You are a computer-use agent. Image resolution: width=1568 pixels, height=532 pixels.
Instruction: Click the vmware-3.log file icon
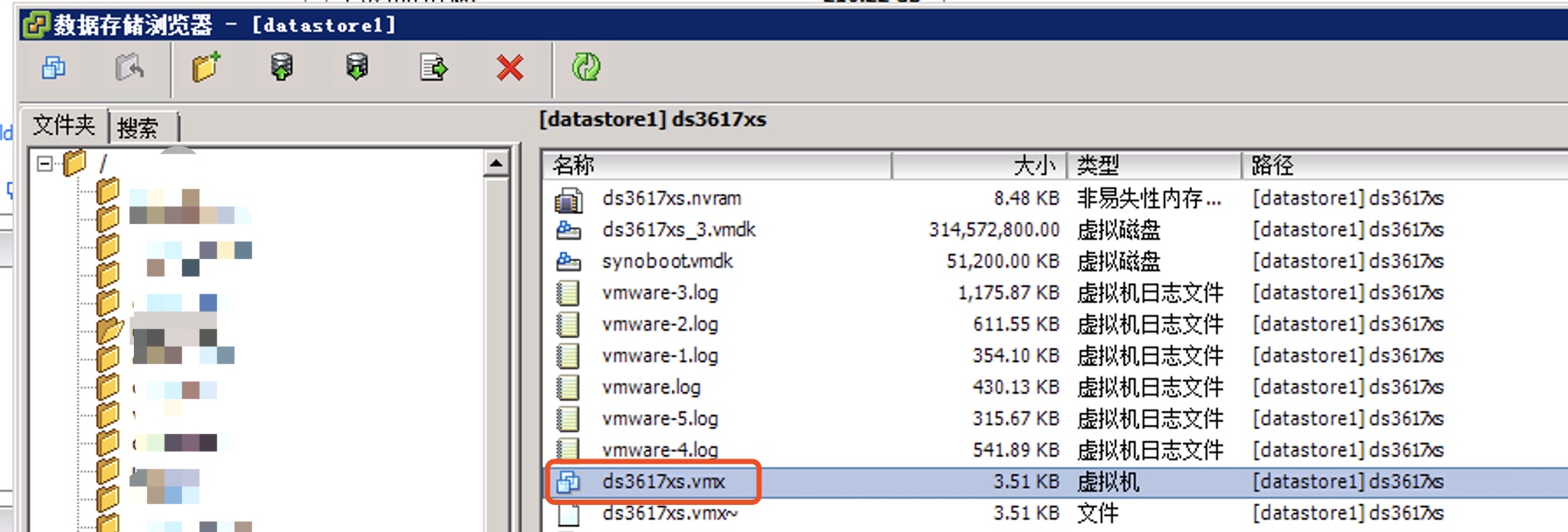[569, 293]
